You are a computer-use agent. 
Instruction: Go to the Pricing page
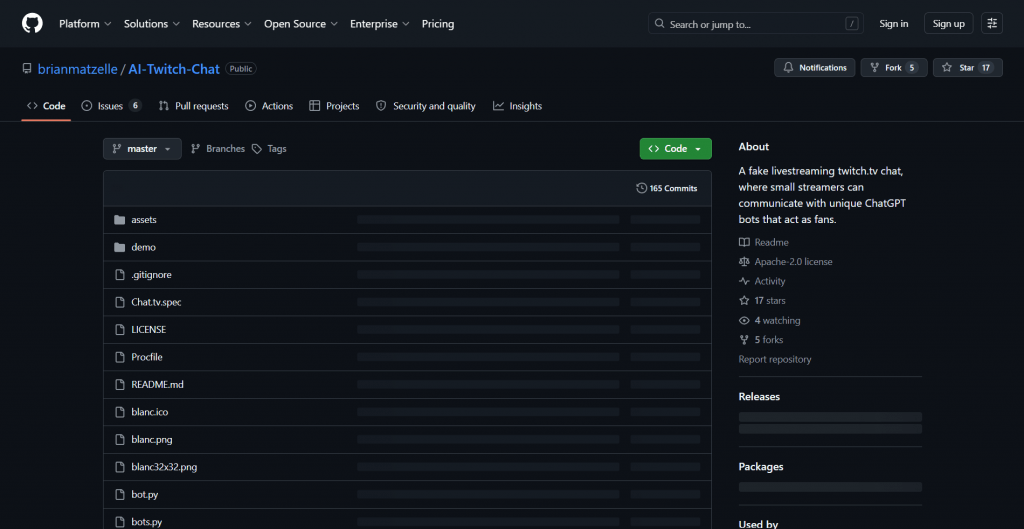click(x=438, y=24)
